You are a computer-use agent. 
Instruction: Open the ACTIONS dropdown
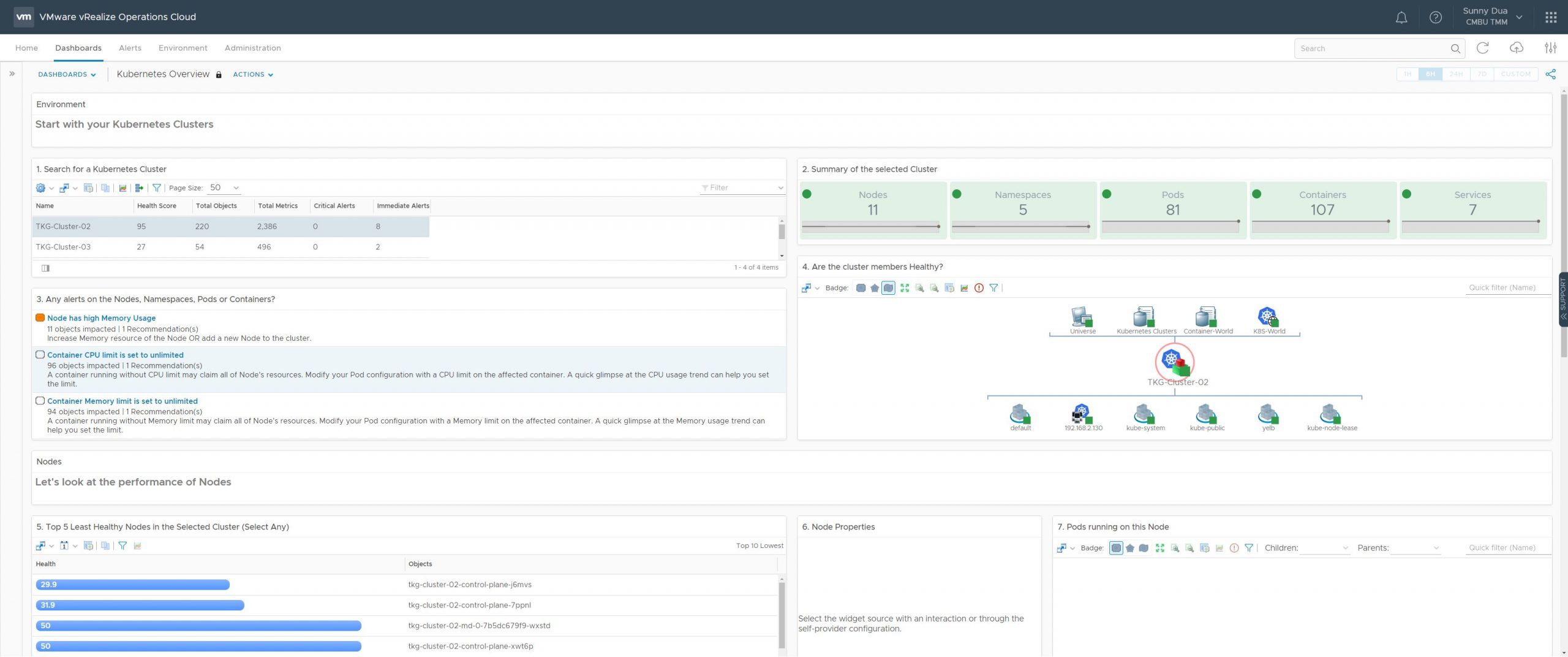[253, 74]
